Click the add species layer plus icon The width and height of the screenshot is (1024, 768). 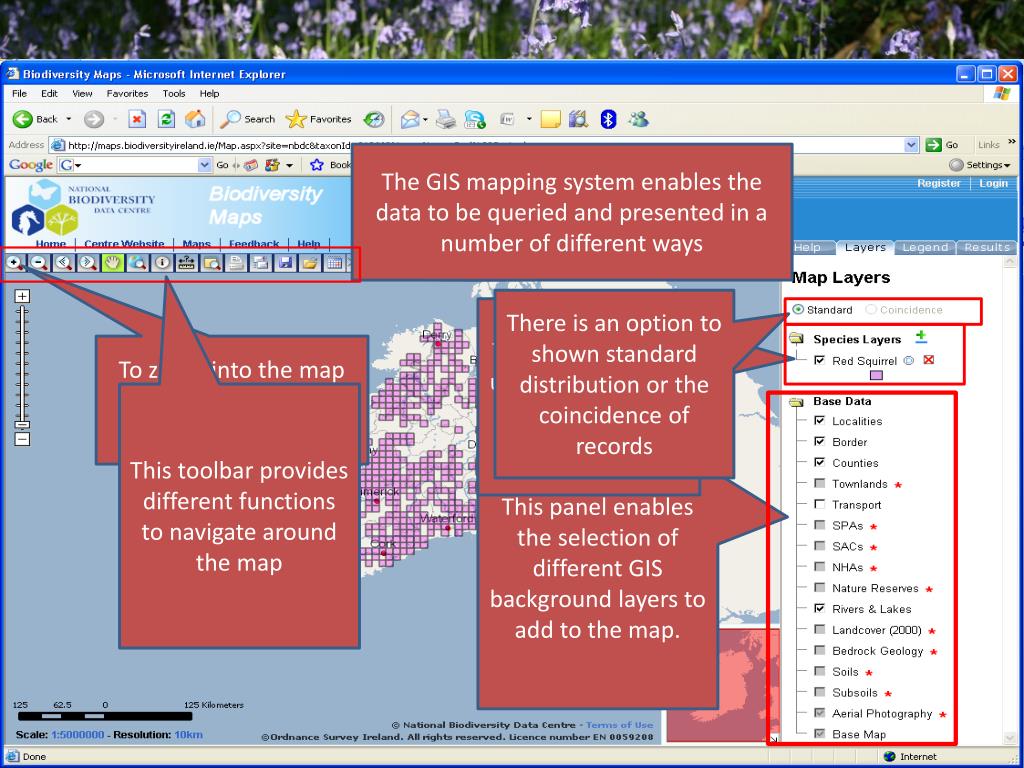(921, 337)
